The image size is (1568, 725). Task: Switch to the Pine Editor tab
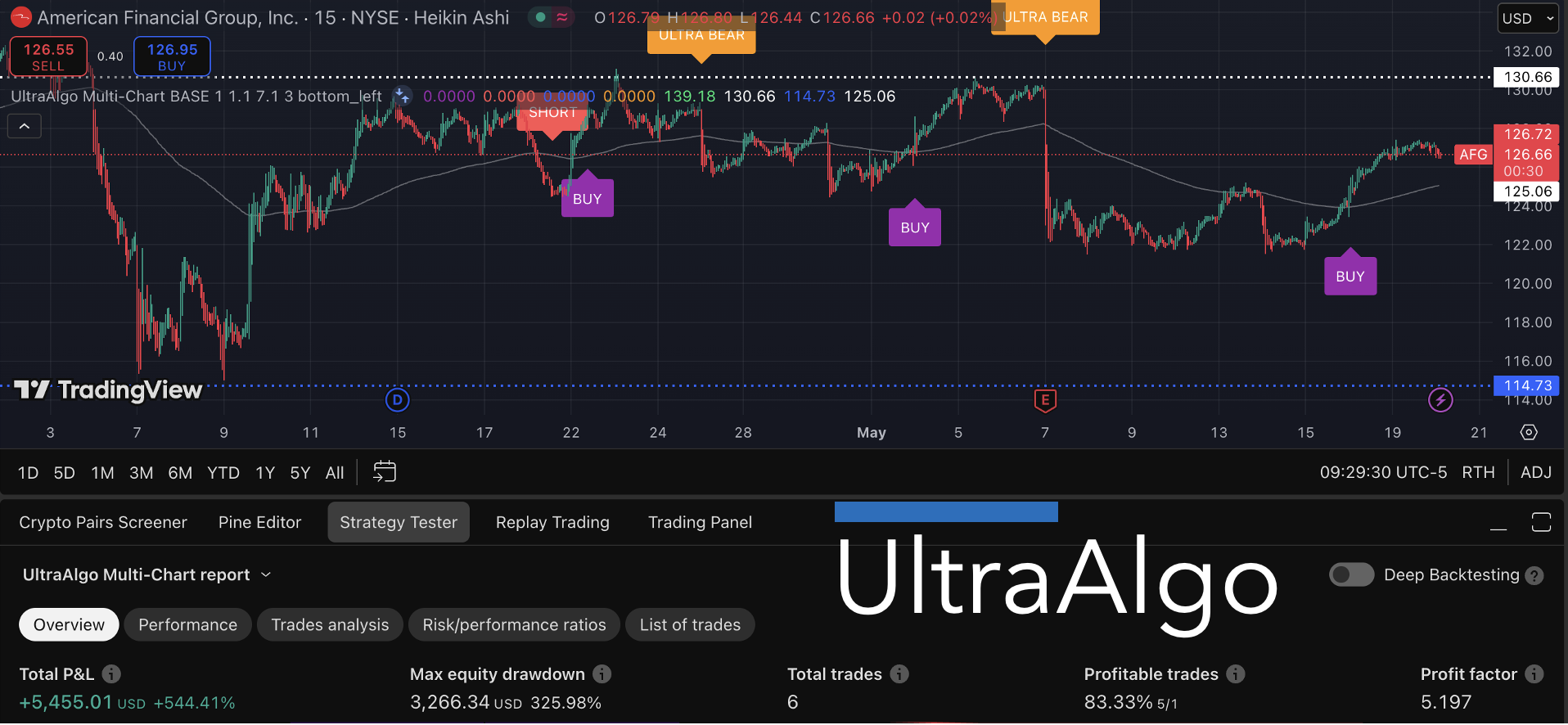(x=259, y=522)
